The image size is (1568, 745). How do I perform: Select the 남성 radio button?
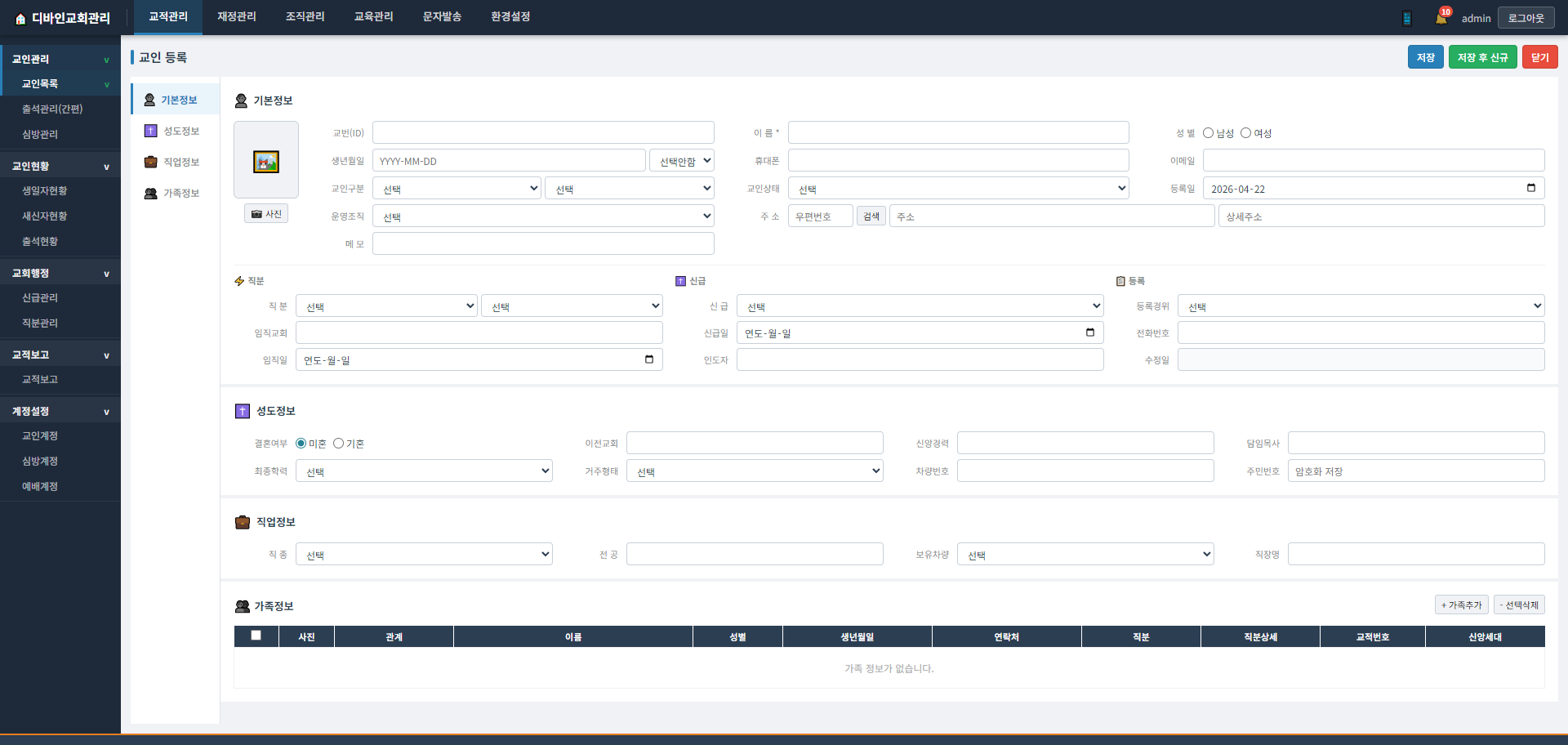1209,133
